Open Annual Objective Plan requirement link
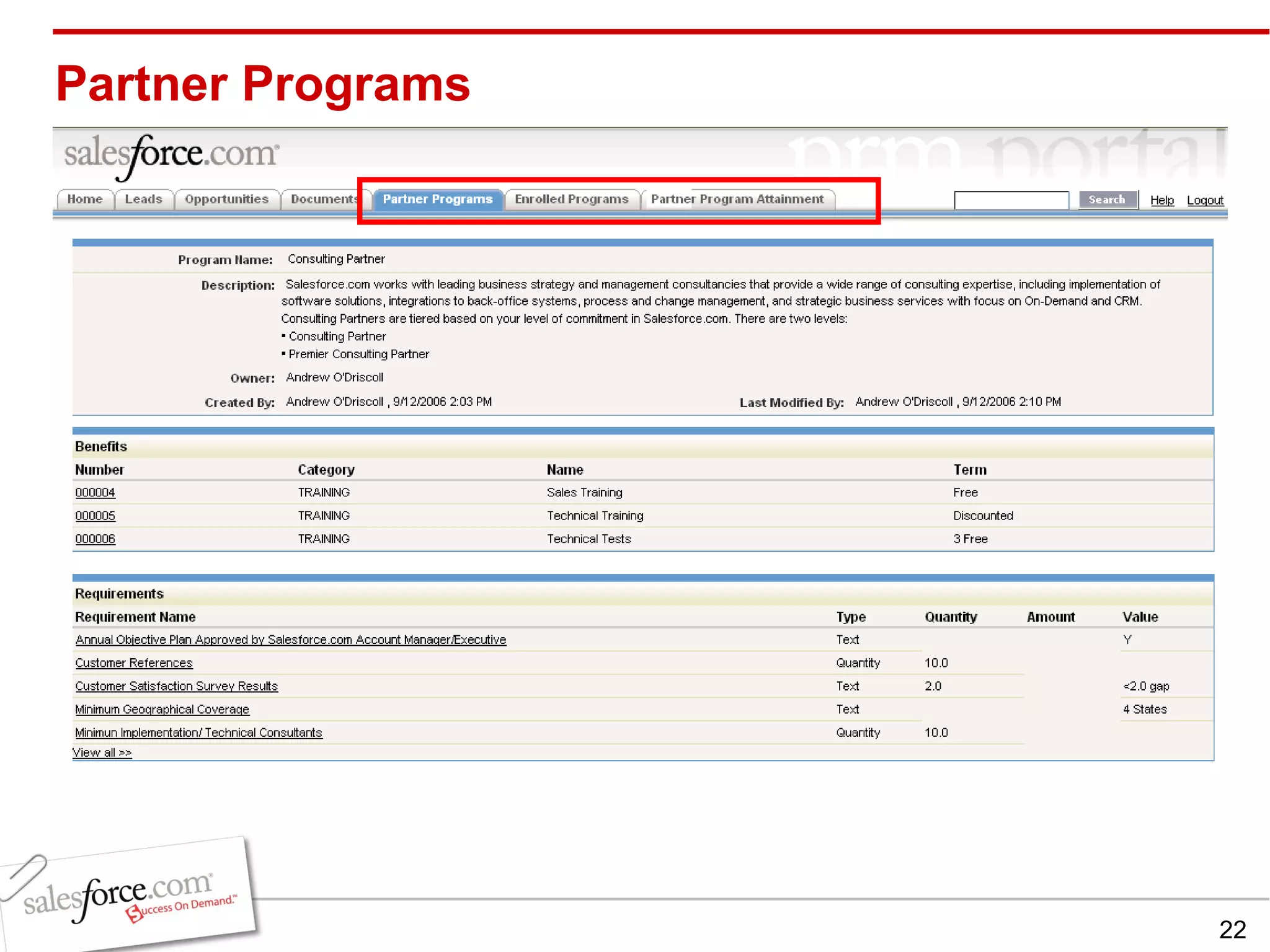The width and height of the screenshot is (1270, 952). pos(291,640)
